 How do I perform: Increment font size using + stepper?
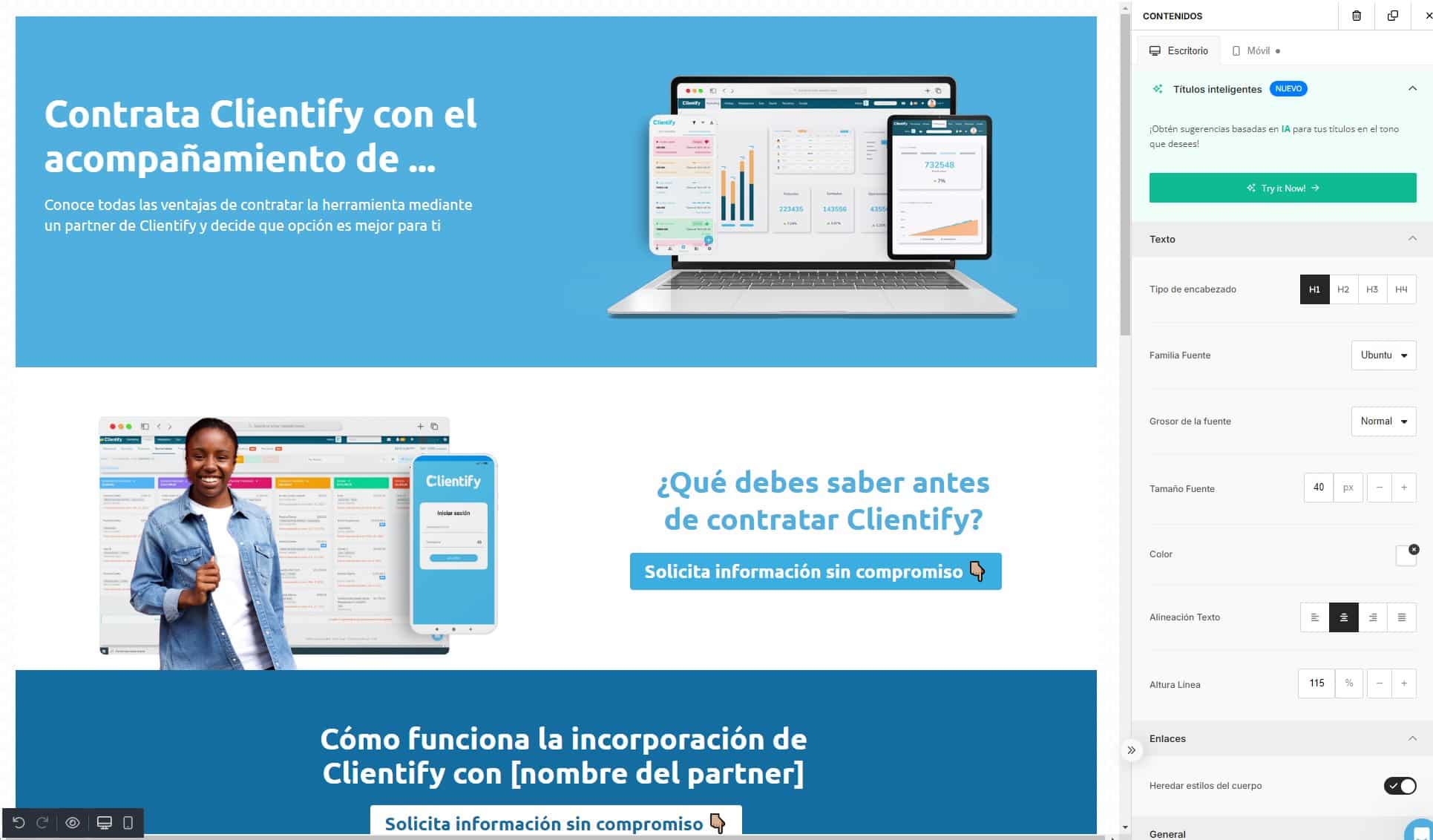click(x=1405, y=487)
